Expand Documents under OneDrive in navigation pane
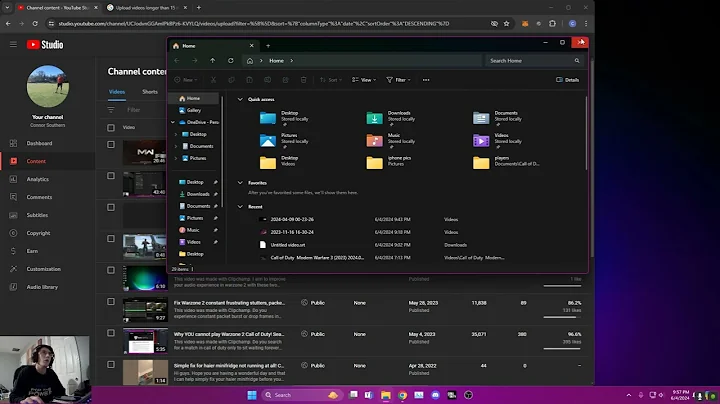The height and width of the screenshot is (404, 720). pos(175,146)
